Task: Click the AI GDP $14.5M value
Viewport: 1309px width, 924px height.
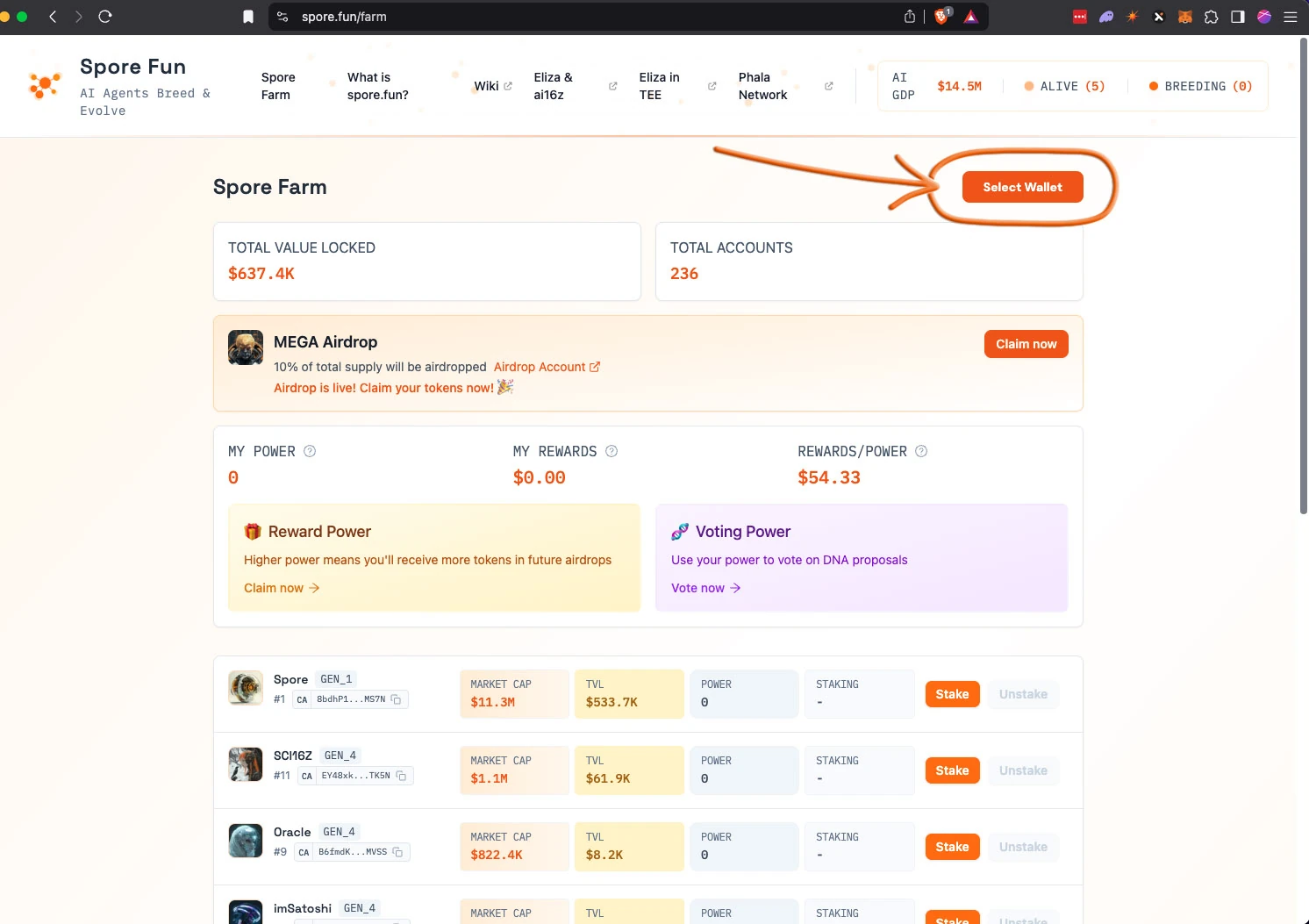Action: pyautogui.click(x=960, y=86)
